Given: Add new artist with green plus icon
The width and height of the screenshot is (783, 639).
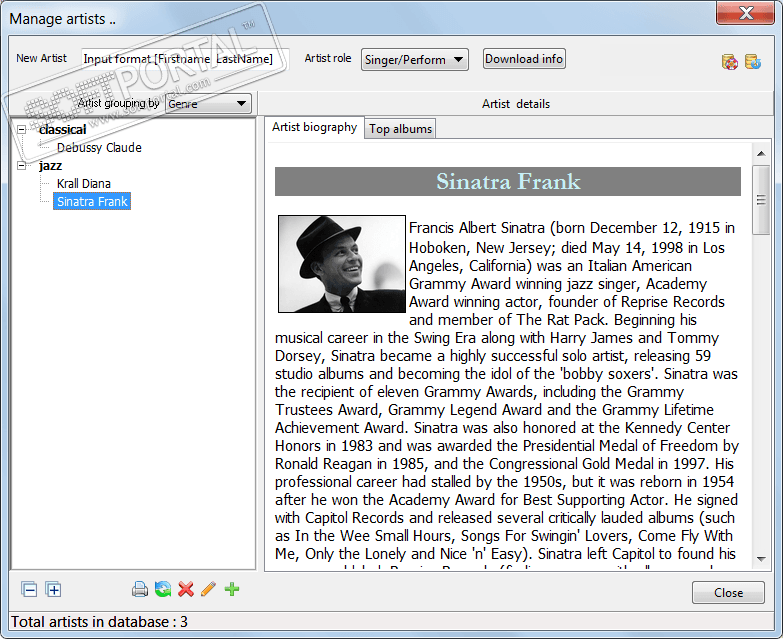Looking at the screenshot, I should click(232, 590).
